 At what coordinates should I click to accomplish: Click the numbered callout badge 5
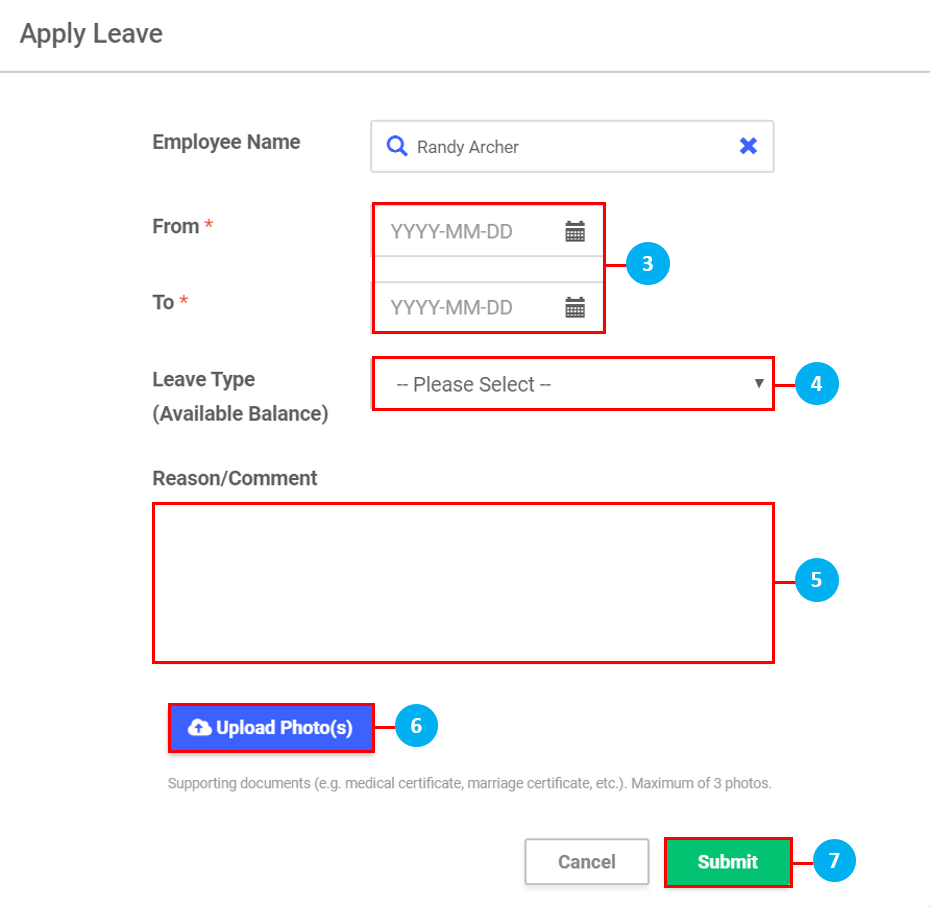[x=816, y=579]
